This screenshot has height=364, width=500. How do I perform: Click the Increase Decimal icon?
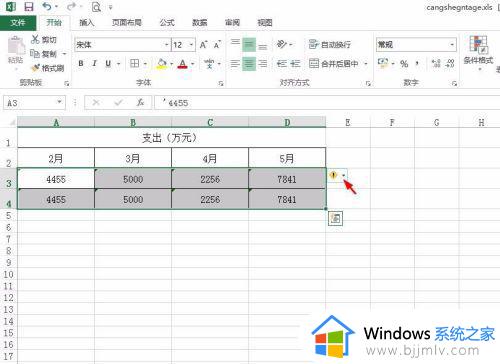coord(436,63)
